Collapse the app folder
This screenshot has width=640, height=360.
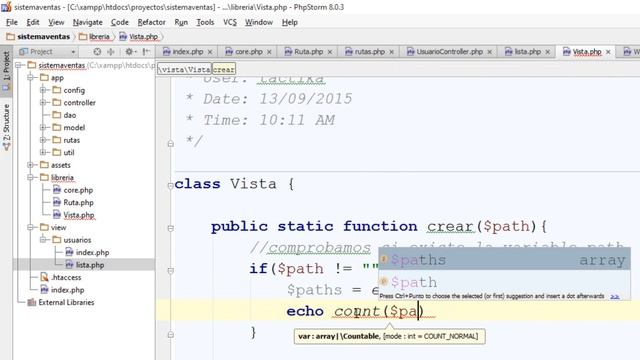(31, 78)
